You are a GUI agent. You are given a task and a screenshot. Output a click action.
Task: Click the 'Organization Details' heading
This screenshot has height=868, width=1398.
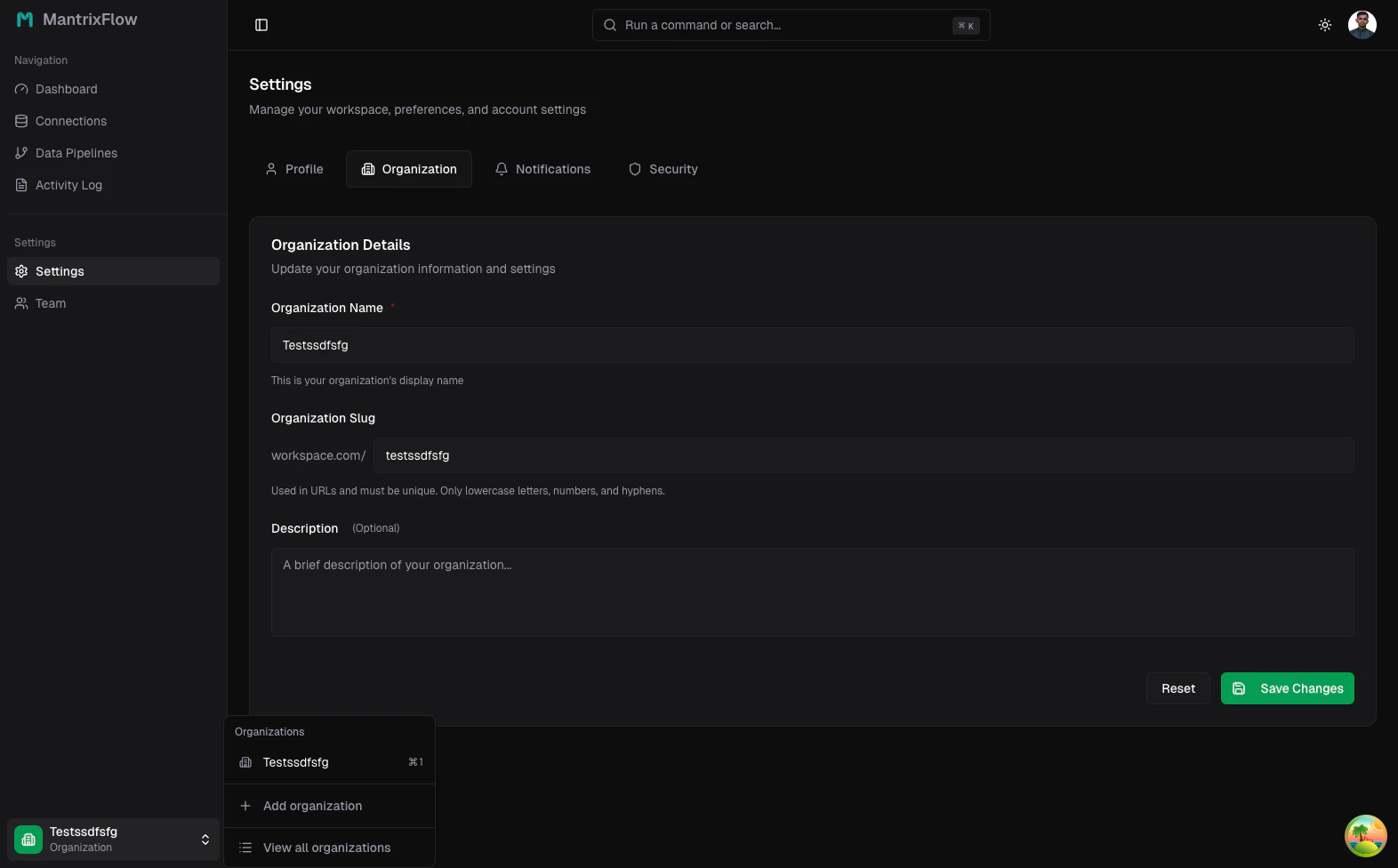[x=341, y=245]
